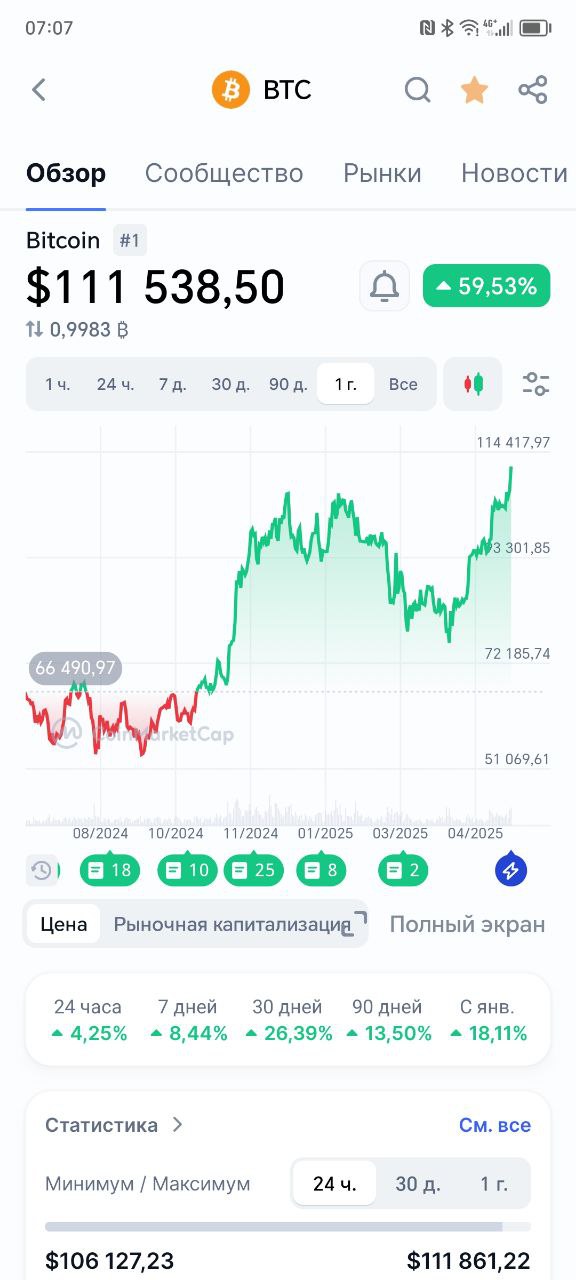Open the Рынки tab
Screen dimensions: 576x1280
click(382, 173)
